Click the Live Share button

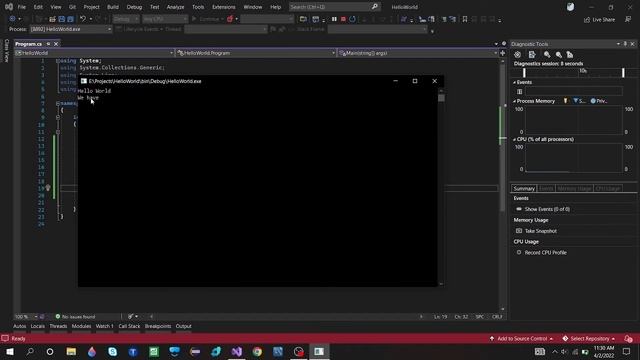click(x=600, y=20)
